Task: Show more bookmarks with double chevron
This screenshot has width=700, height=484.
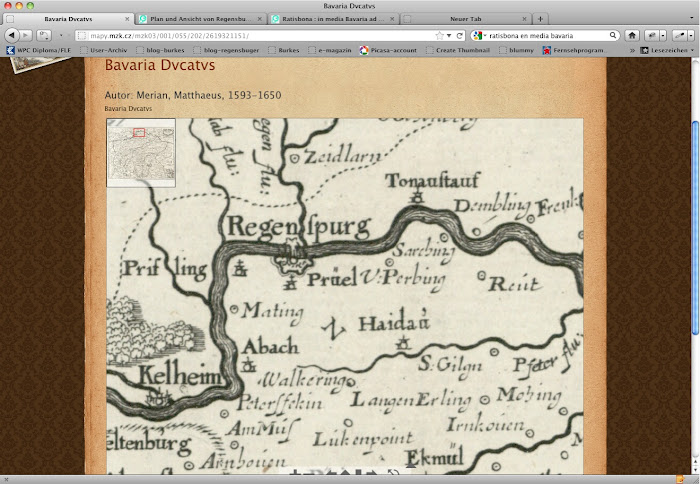Action: (x=632, y=50)
